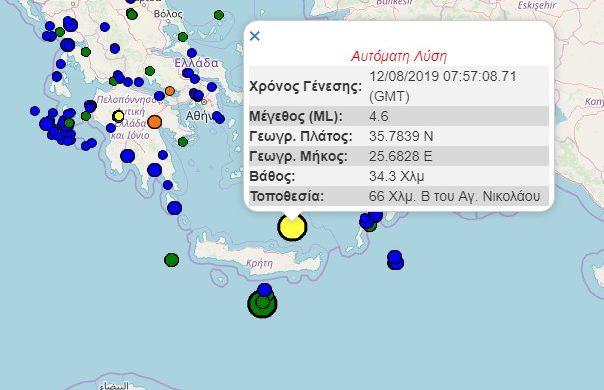
Task: Select the 'Χρόνος Γένεσης' timestamp row
Action: 399,86
